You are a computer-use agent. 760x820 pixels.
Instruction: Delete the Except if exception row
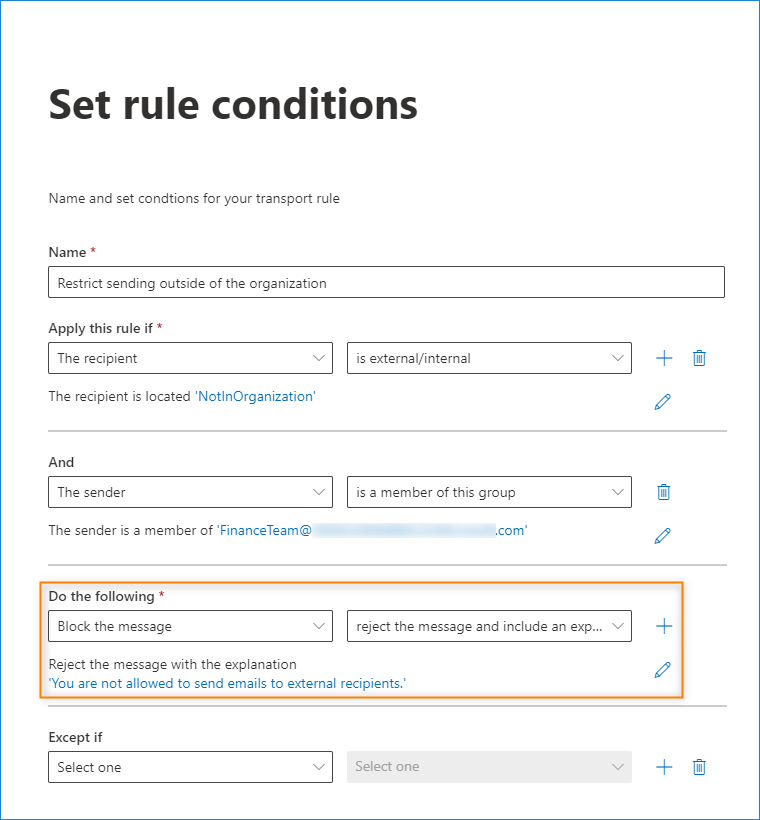[699, 767]
